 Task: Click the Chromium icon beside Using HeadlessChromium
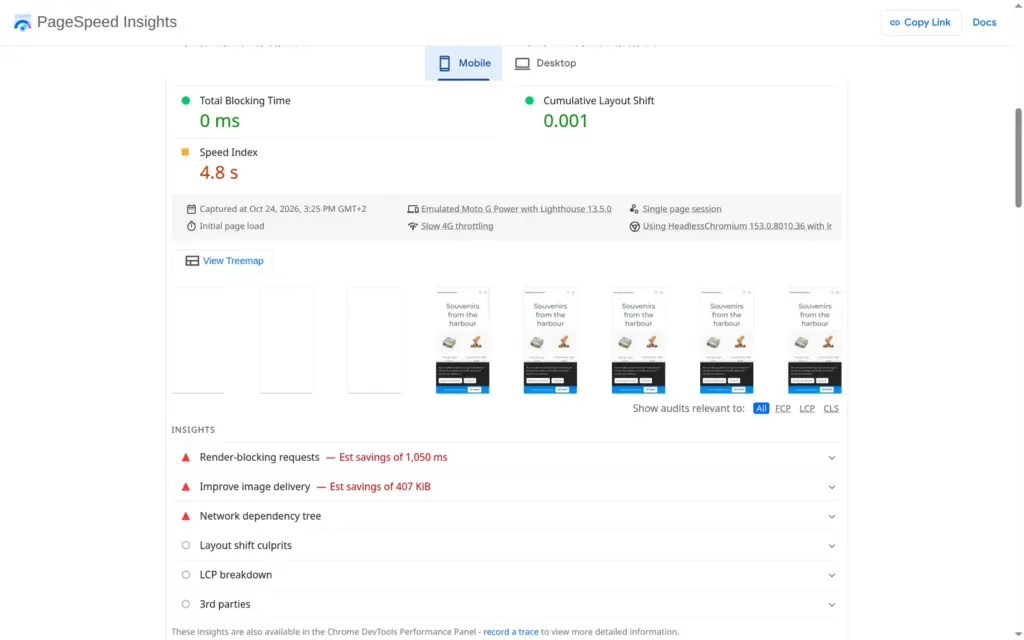634,226
